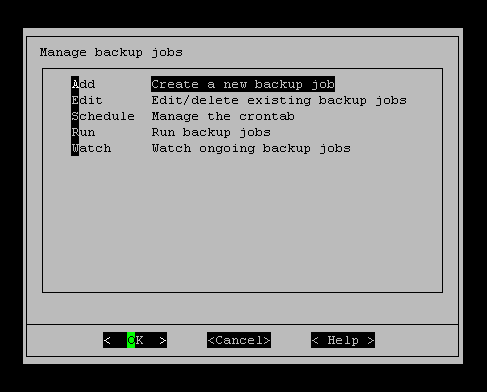Choose the Schedule menu entry
The image size is (487, 392).
103,116
